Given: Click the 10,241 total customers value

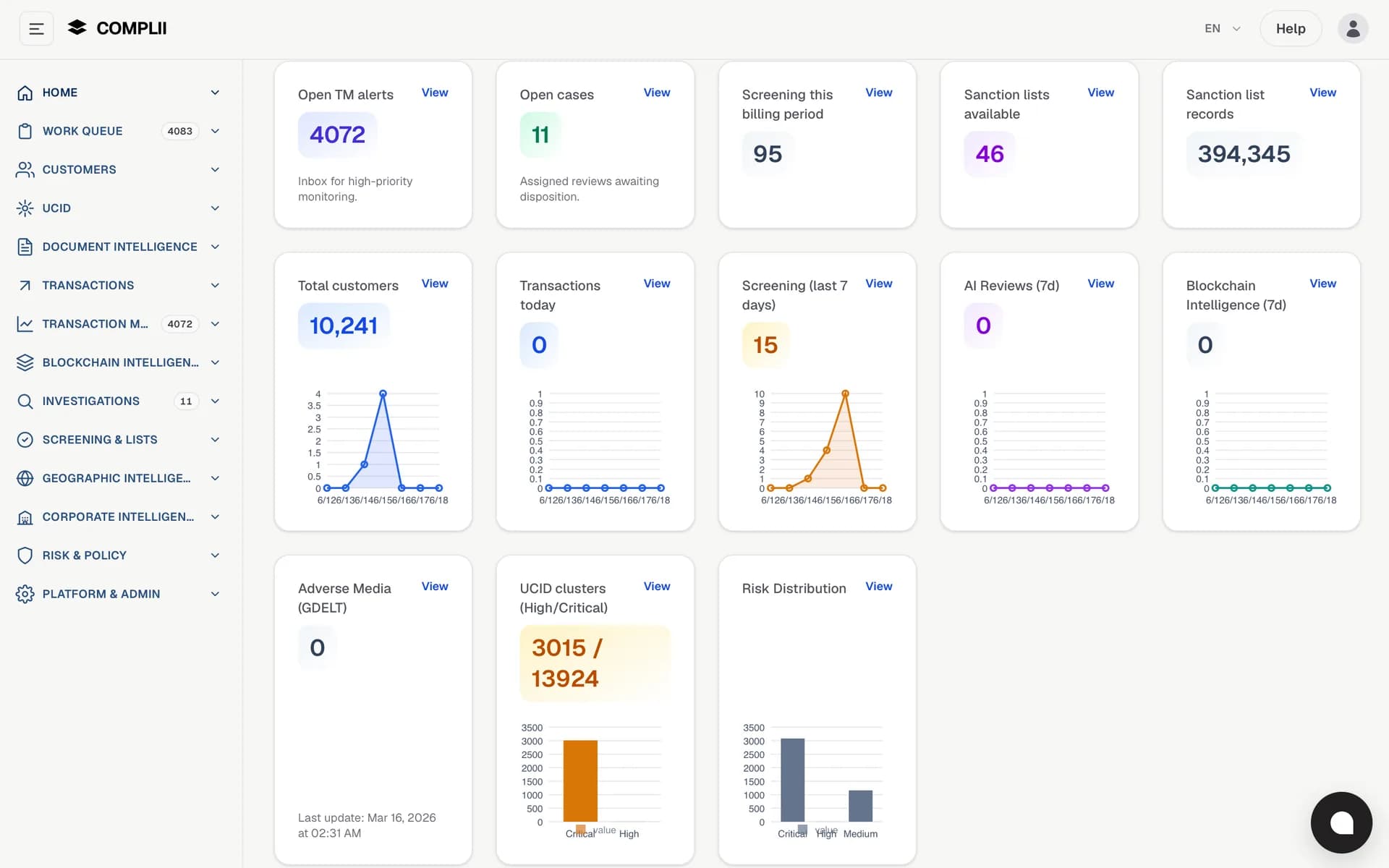Looking at the screenshot, I should click(344, 325).
